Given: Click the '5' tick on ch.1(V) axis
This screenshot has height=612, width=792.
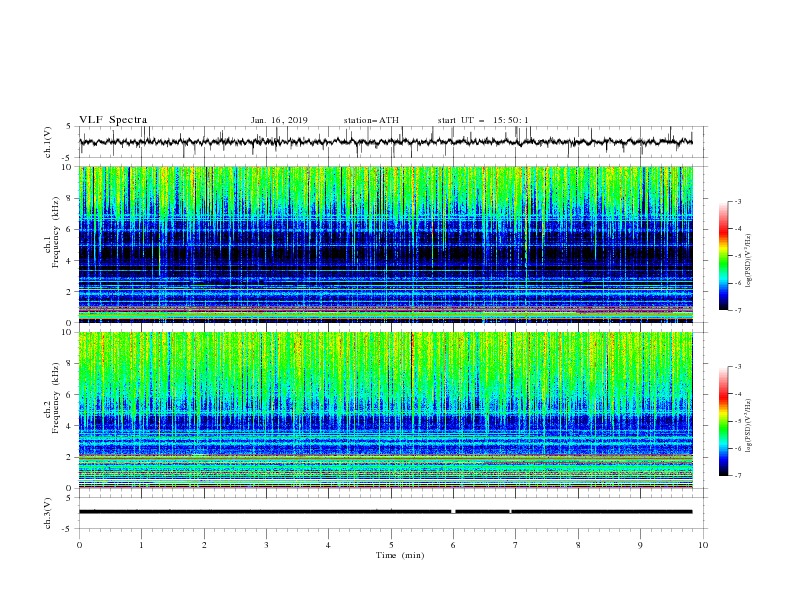Looking at the screenshot, I should pyautogui.click(x=70, y=126).
